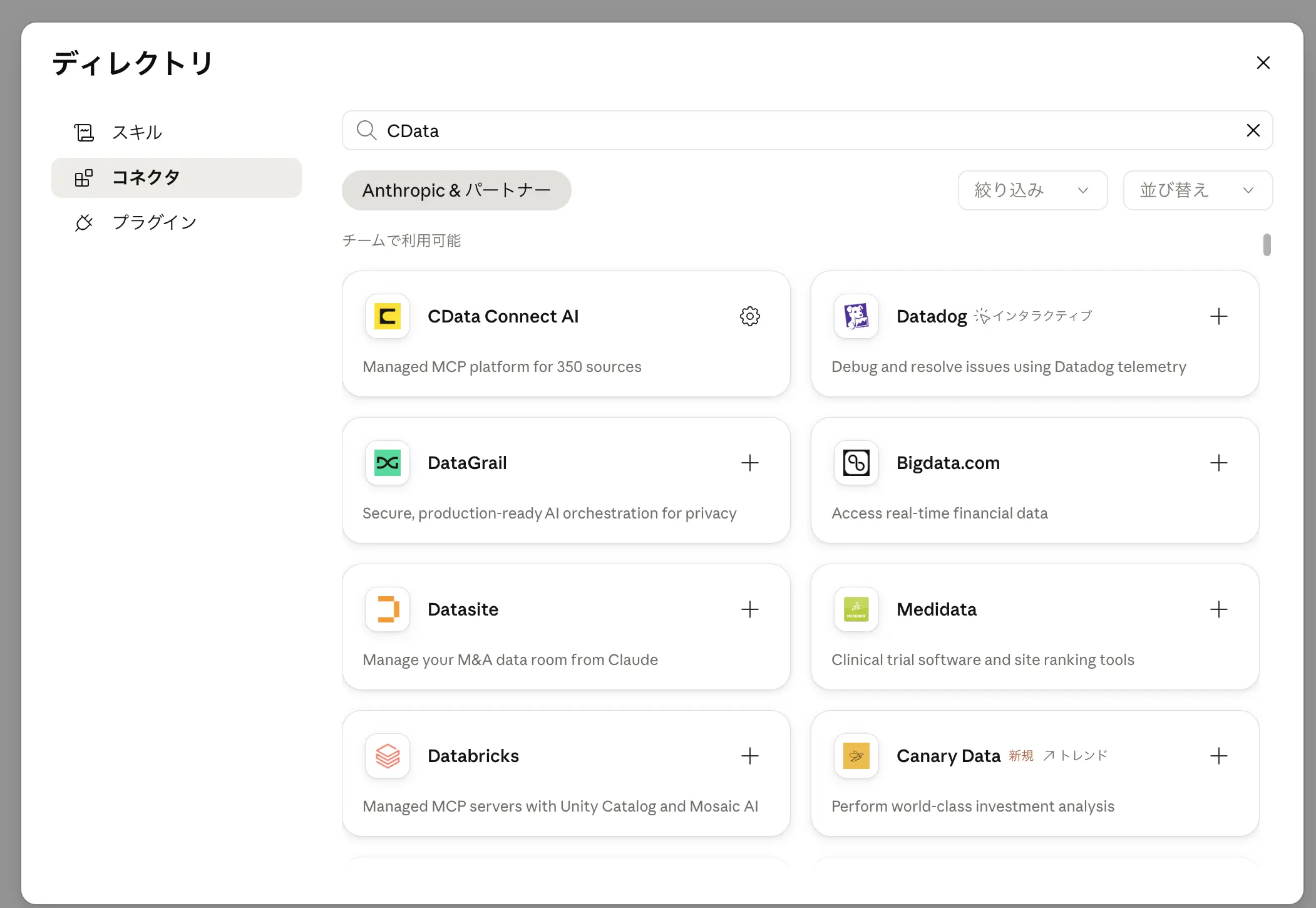The height and width of the screenshot is (908, 1316).
Task: Open the Bigdata.com connector title
Action: (x=948, y=463)
